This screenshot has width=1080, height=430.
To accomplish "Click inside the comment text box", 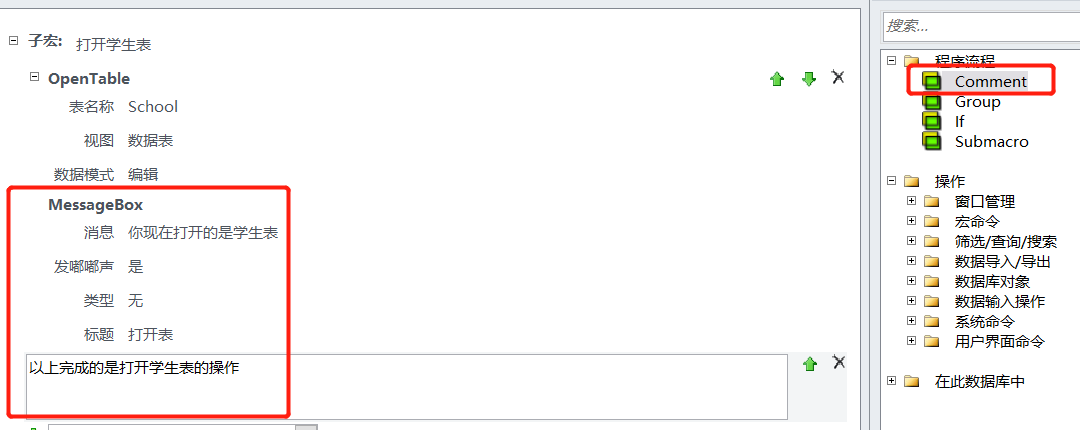I will (x=400, y=385).
